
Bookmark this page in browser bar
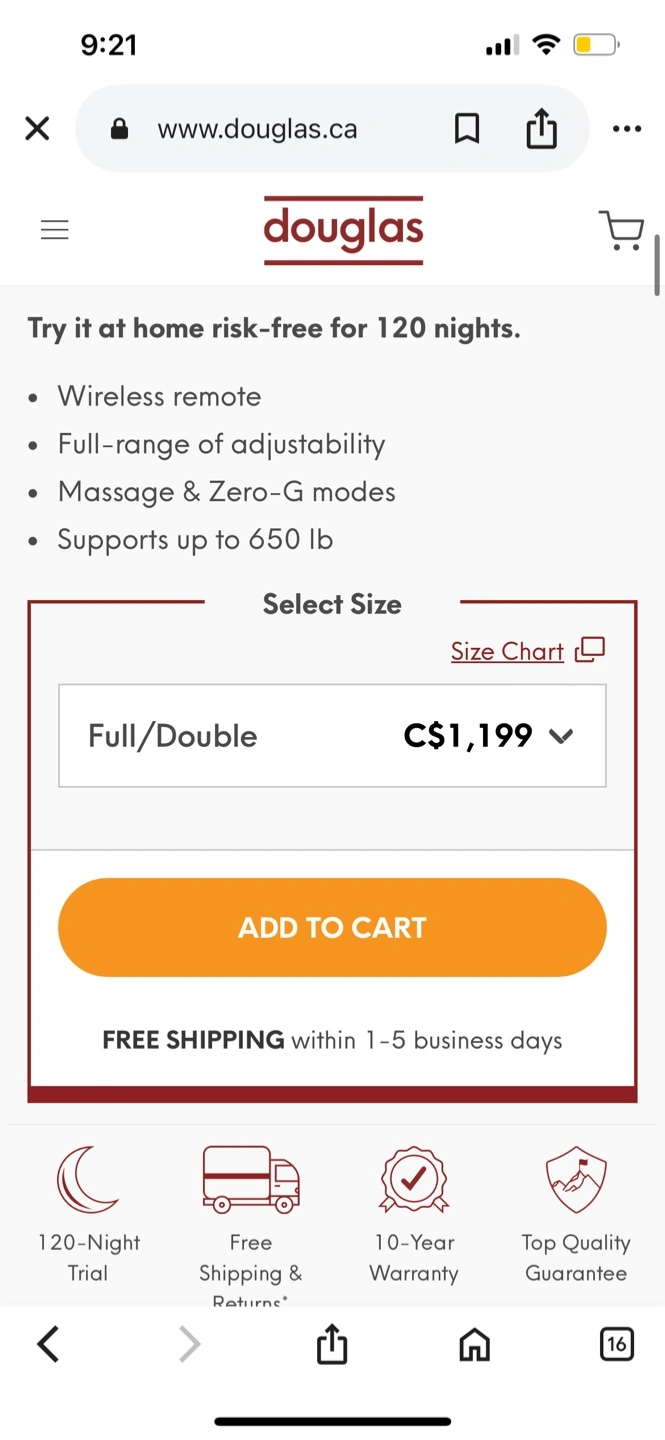point(467,129)
